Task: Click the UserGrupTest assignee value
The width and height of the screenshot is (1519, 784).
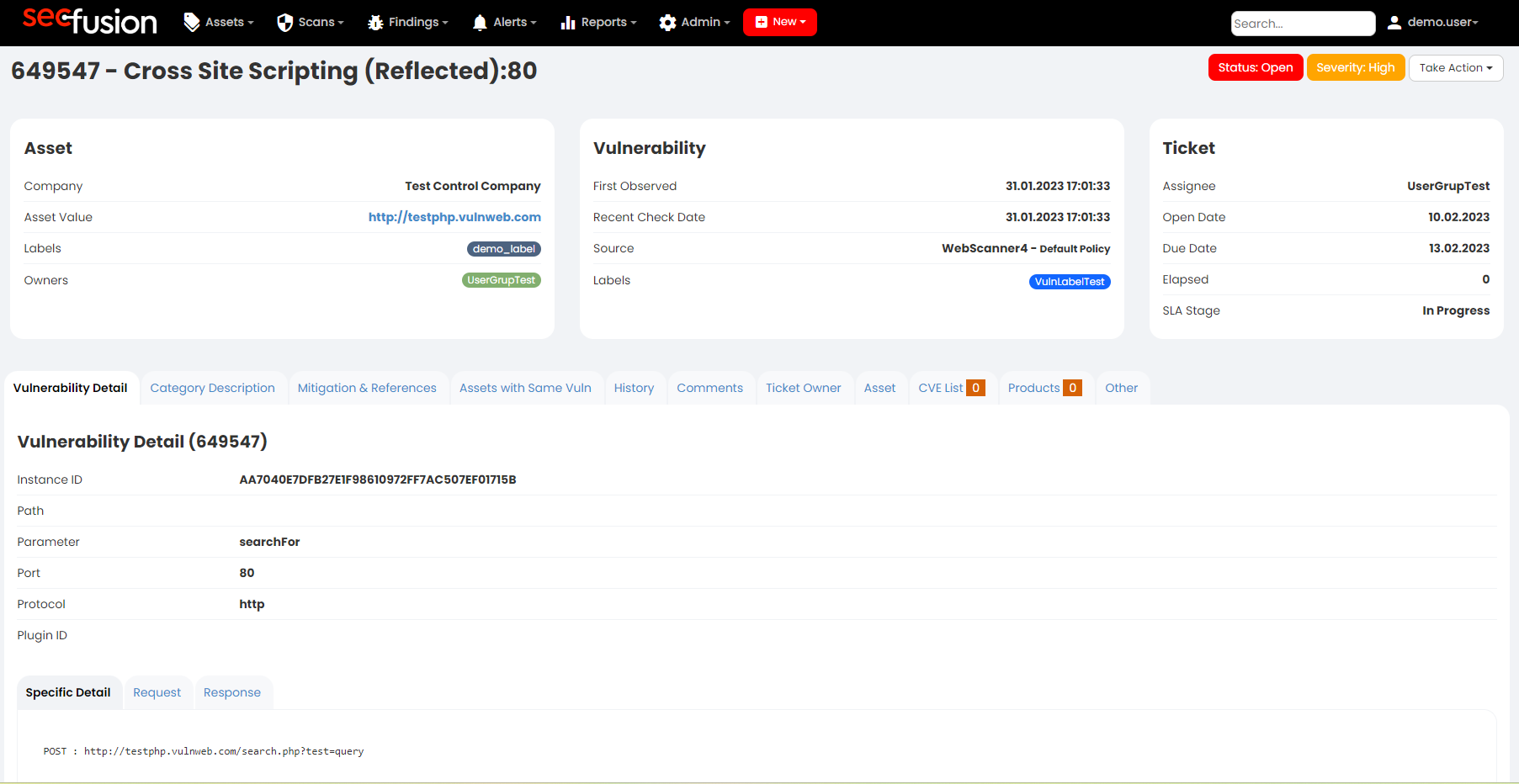Action: click(1448, 186)
